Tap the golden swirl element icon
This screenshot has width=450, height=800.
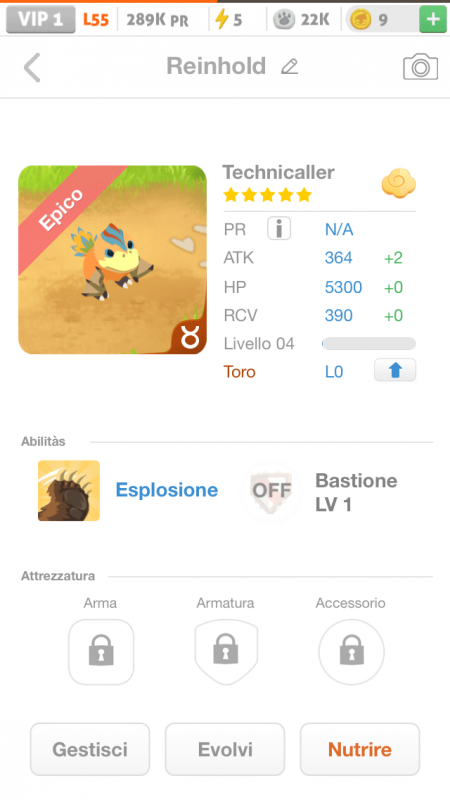(x=398, y=184)
